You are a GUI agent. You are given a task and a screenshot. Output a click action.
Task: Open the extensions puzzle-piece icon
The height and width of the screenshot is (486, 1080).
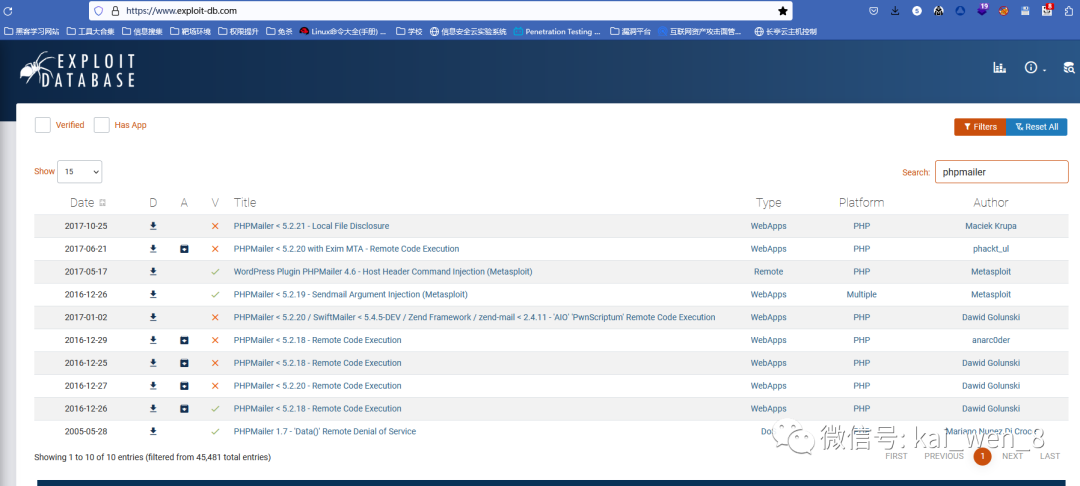[1067, 11]
